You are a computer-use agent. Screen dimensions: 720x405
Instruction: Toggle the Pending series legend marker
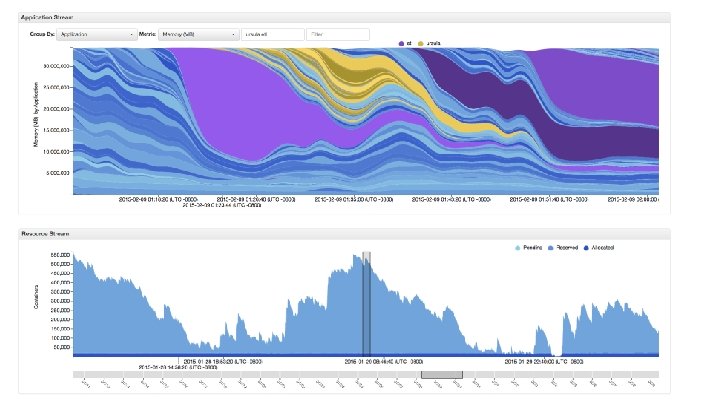(518, 248)
